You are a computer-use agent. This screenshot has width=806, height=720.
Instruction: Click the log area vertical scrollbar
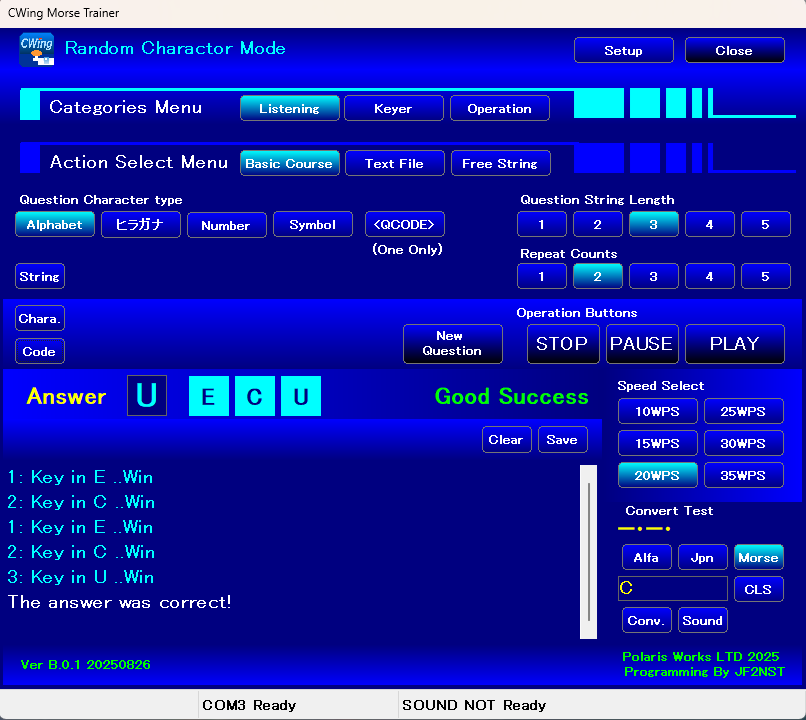588,552
